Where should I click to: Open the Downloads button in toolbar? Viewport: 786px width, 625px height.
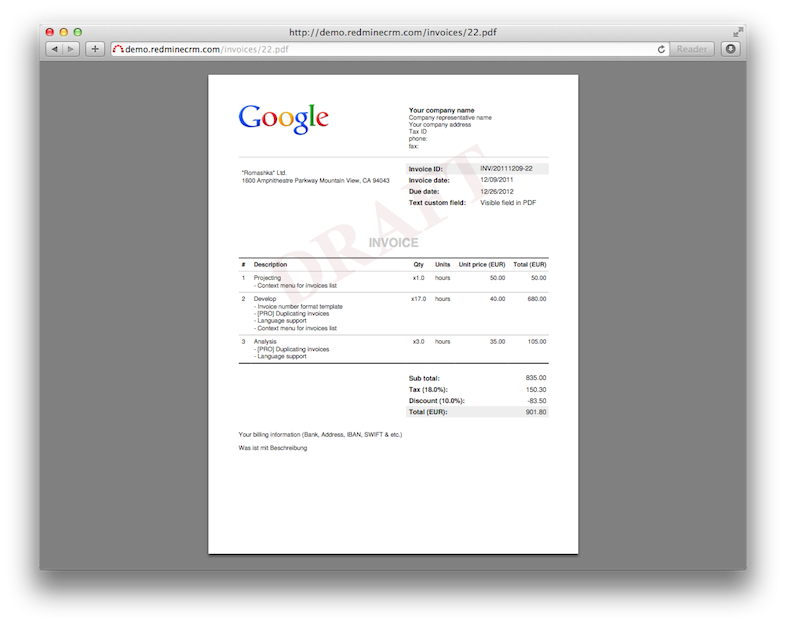pos(730,49)
